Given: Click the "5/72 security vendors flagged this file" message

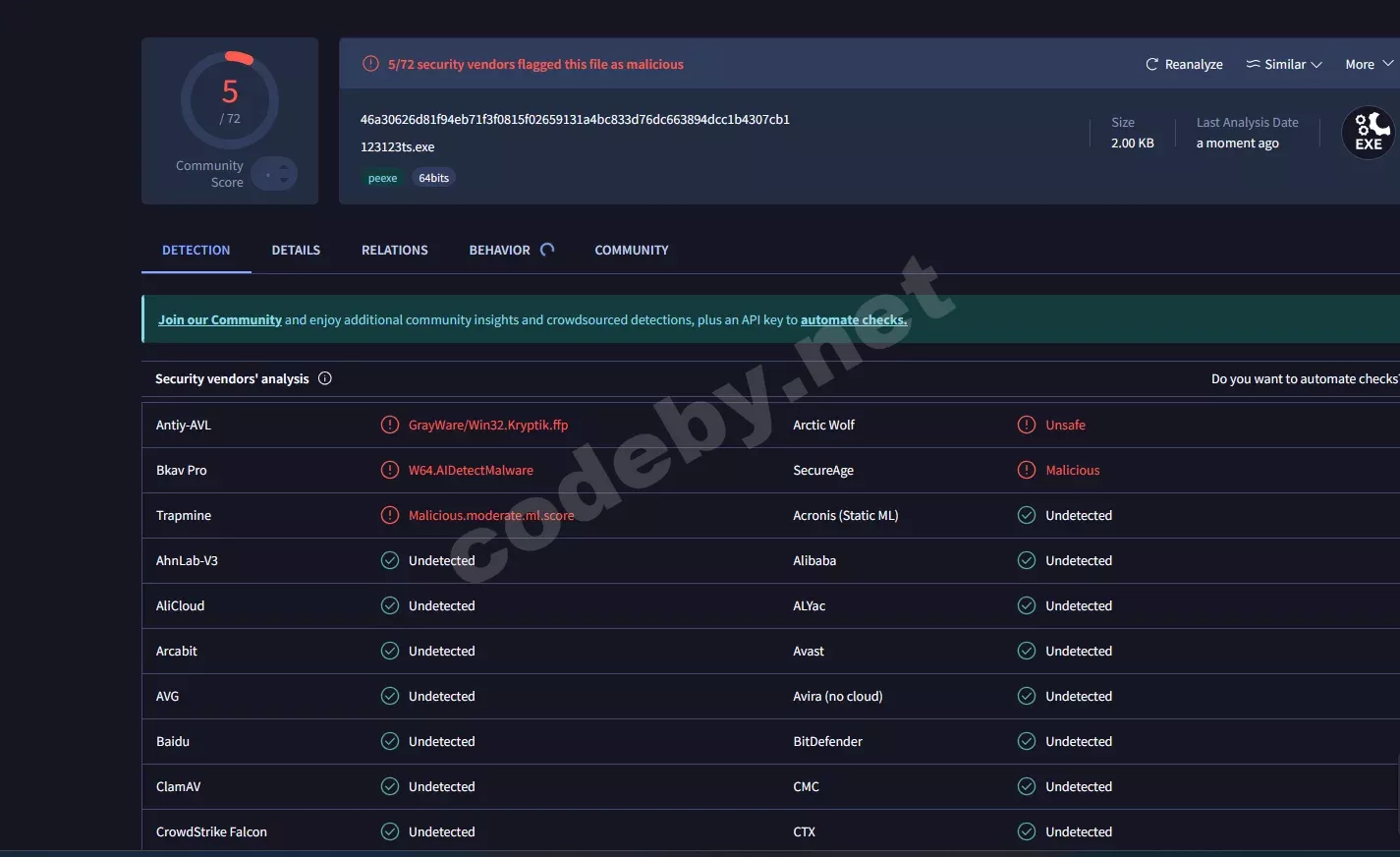Looking at the screenshot, I should point(535,64).
